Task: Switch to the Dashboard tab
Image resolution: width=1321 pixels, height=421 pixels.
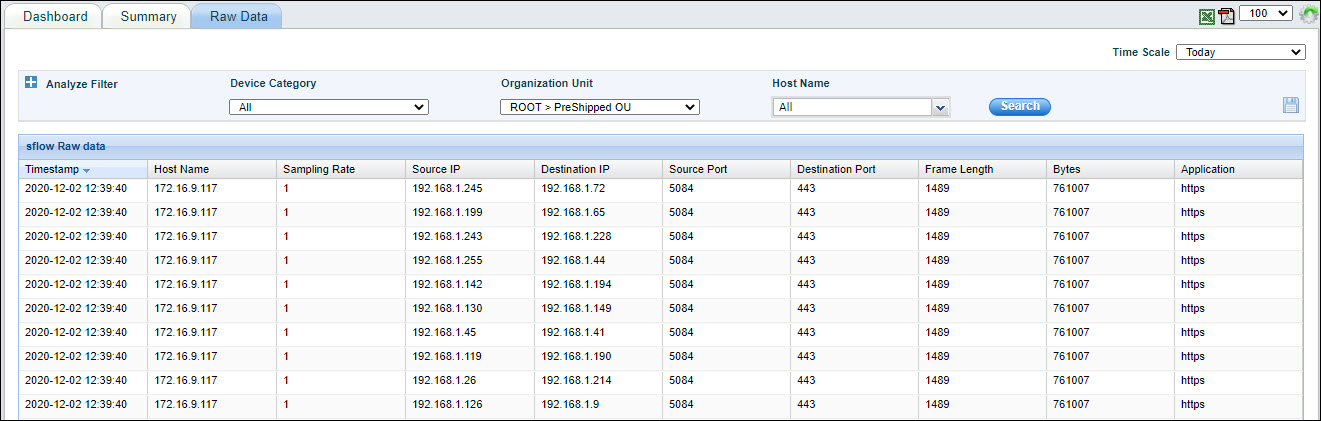Action: click(55, 17)
